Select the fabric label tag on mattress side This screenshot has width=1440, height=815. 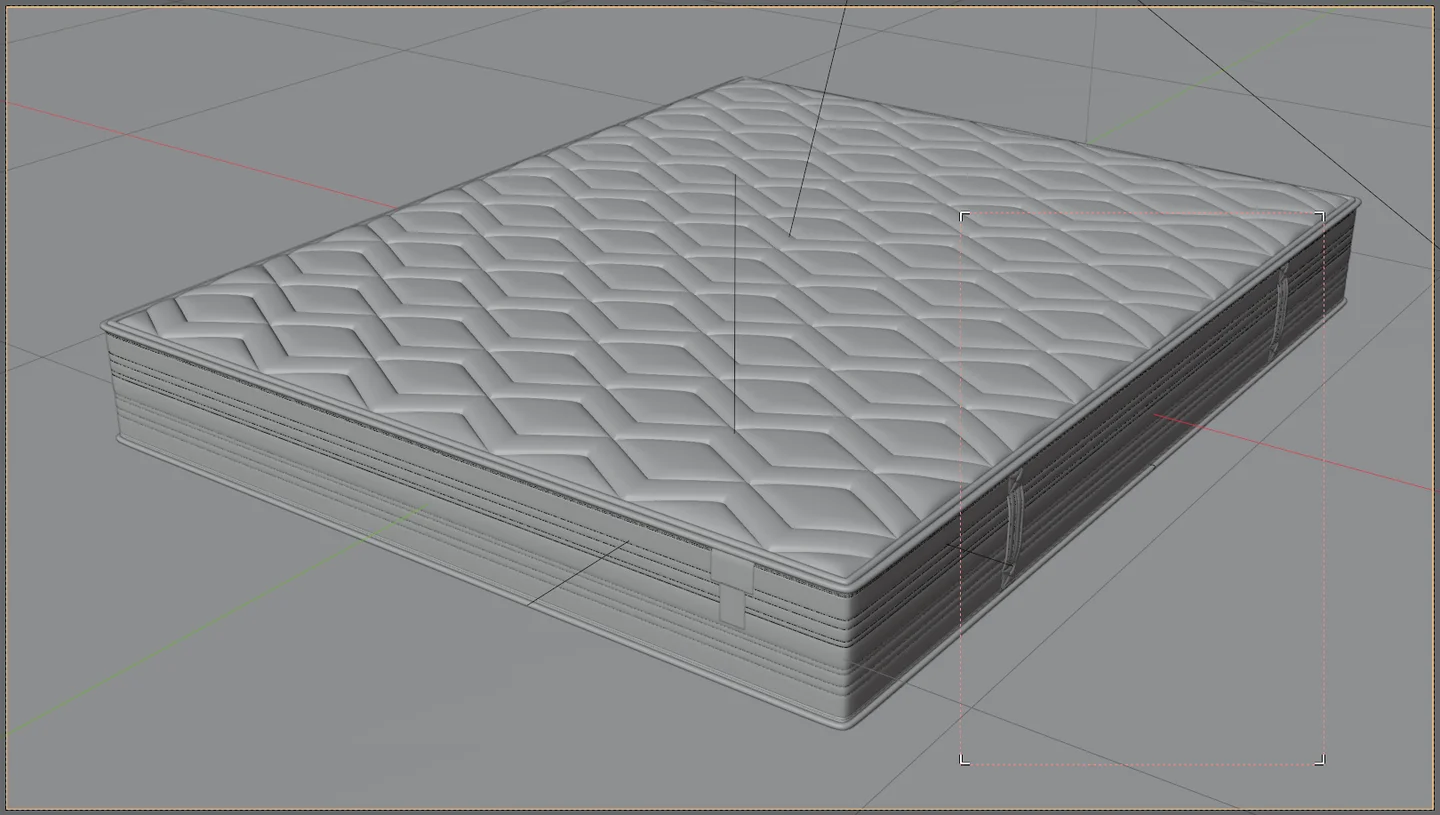click(732, 586)
